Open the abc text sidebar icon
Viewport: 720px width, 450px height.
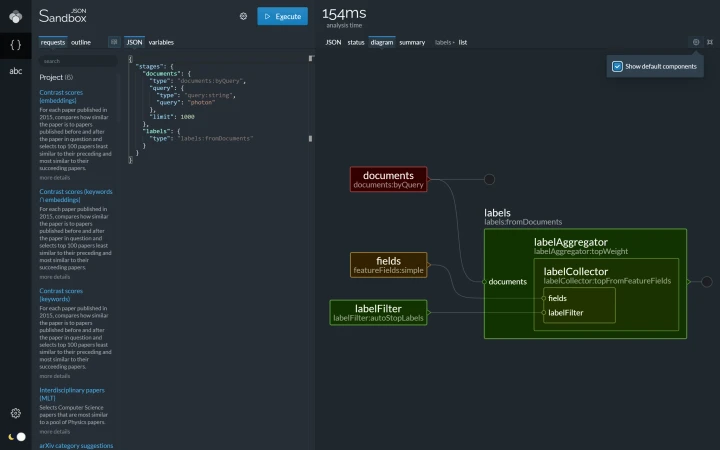pos(16,71)
